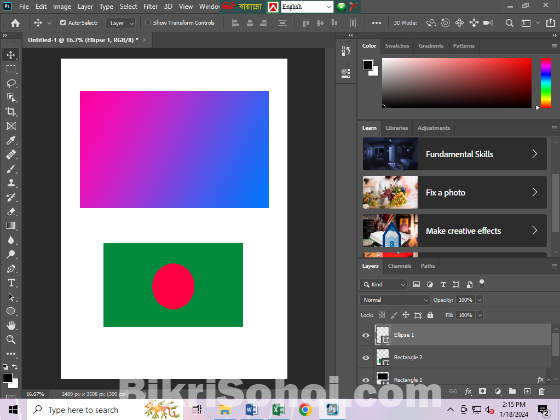Select the Frame tool
This screenshot has height=420, width=560.
point(11,126)
